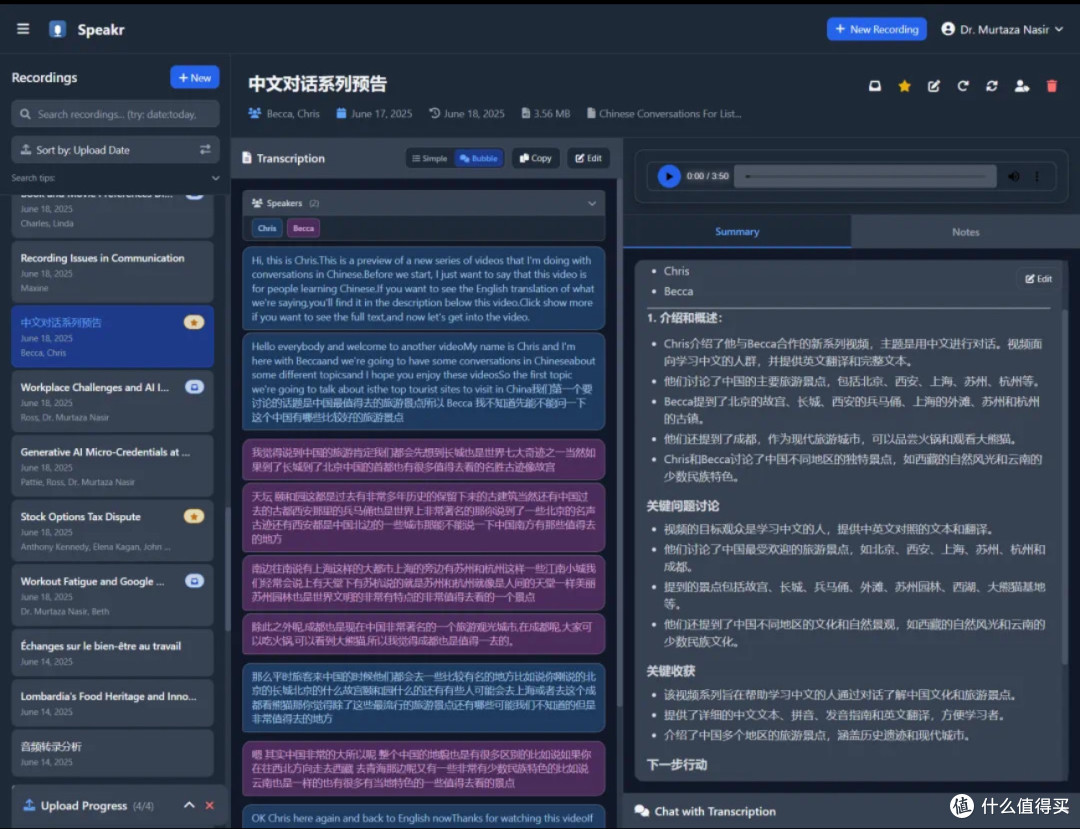Image resolution: width=1080 pixels, height=829 pixels.
Task: Click calendar icon beside June 17, 2025
Action: pos(341,114)
